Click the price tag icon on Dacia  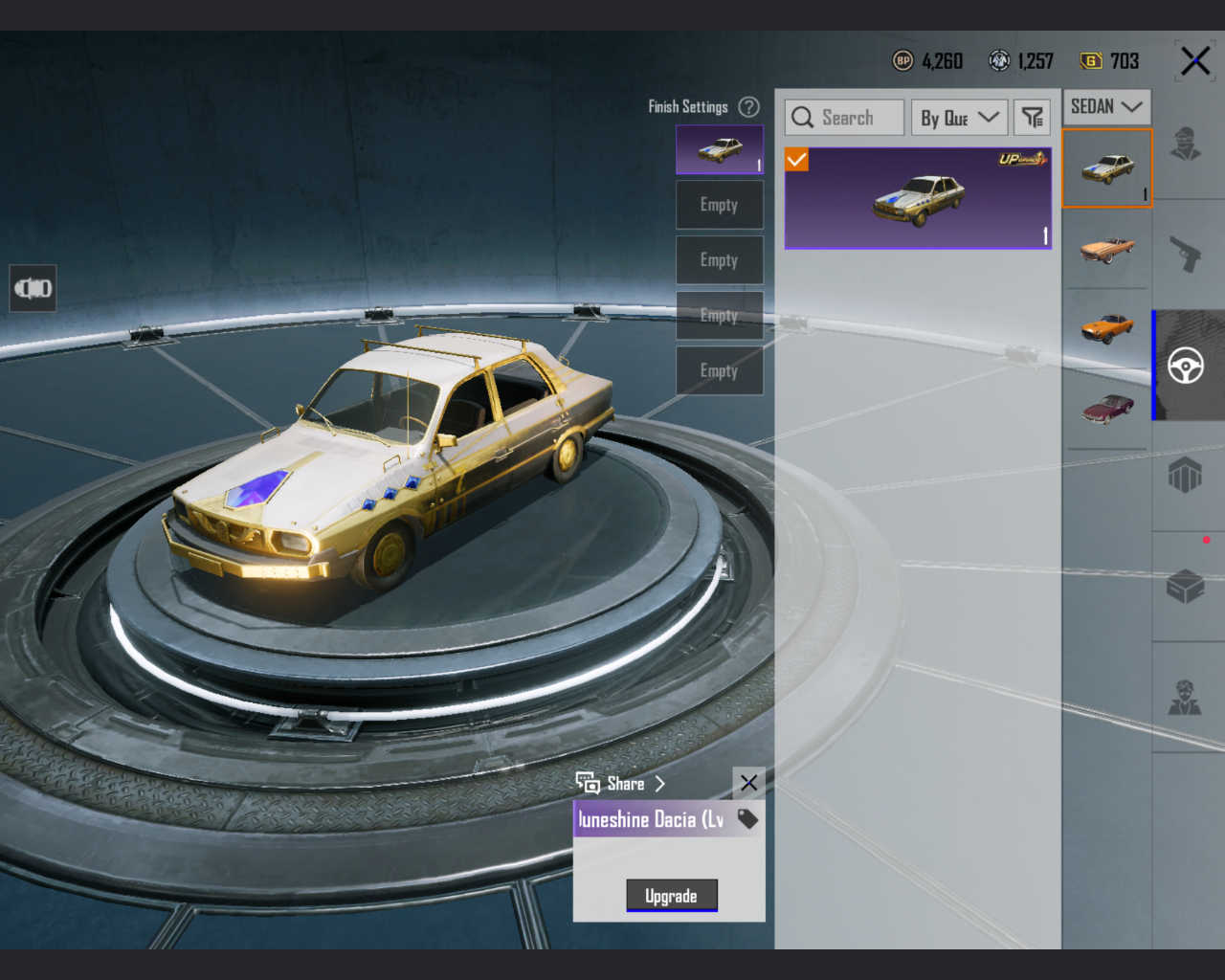click(747, 819)
